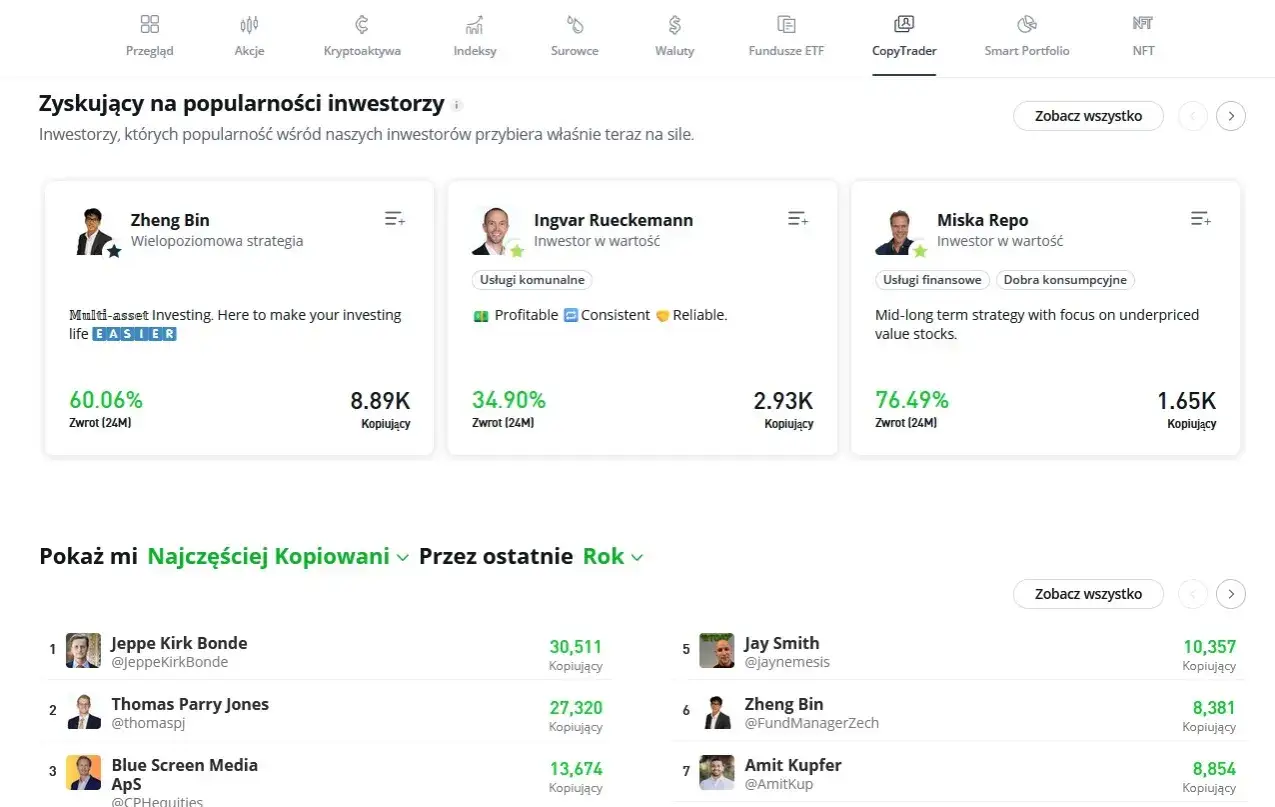Open Miska Repo card profile photo
Image resolution: width=1275 pixels, height=807 pixels.
(x=899, y=231)
